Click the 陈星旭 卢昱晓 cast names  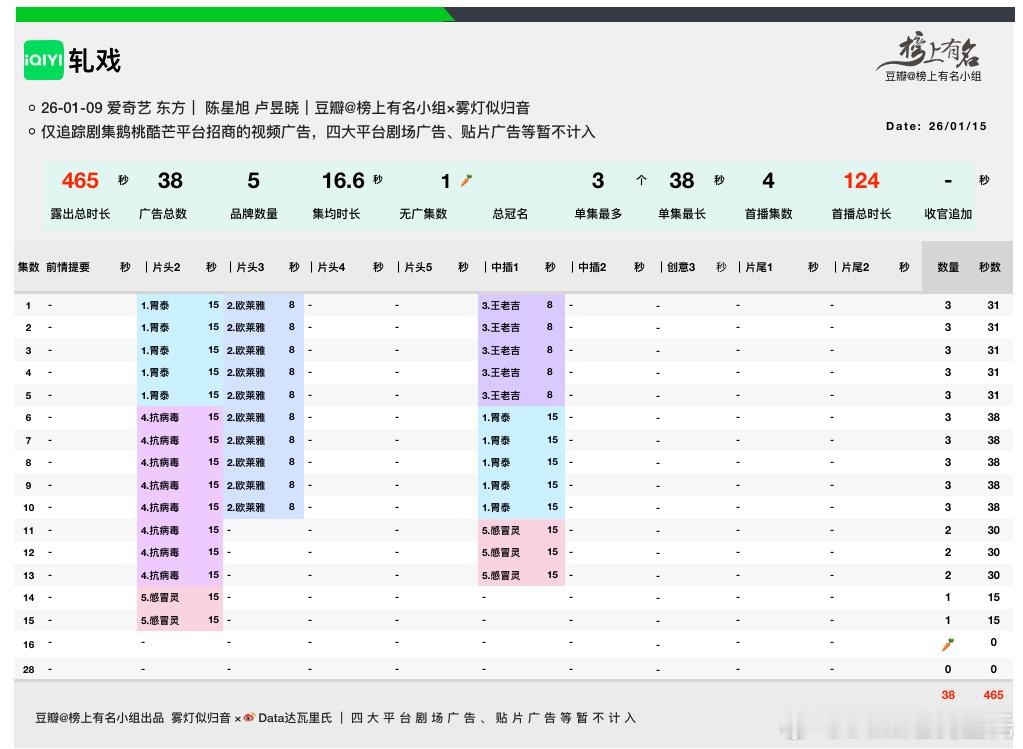point(252,108)
